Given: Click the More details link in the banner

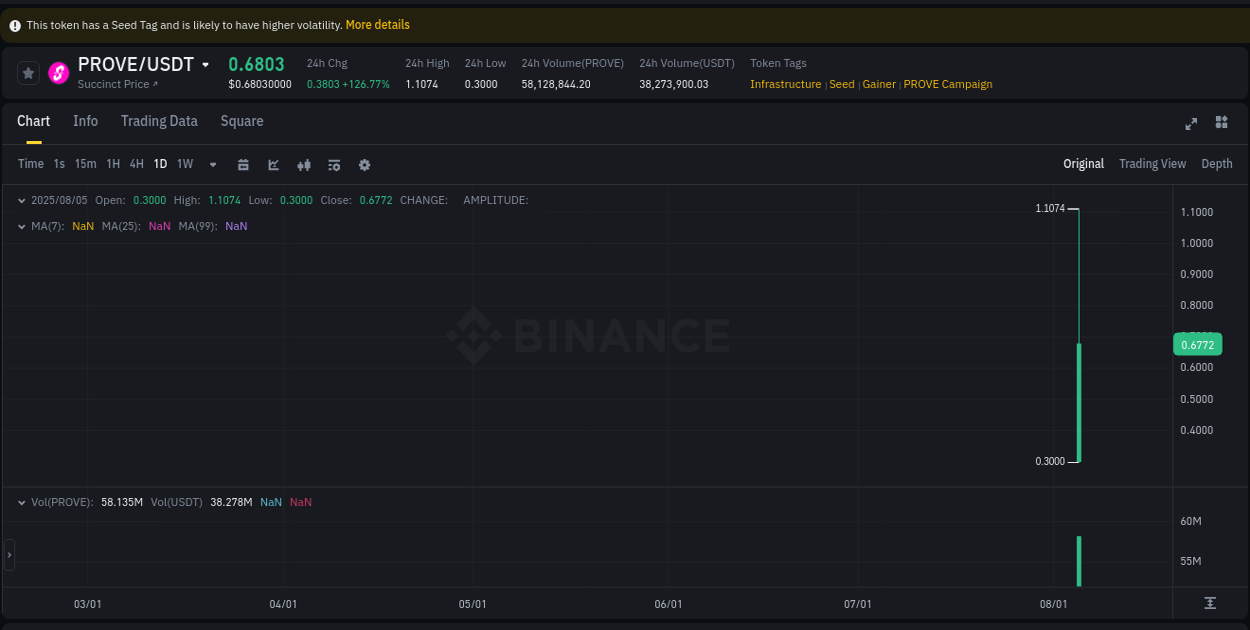Looking at the screenshot, I should (377, 25).
